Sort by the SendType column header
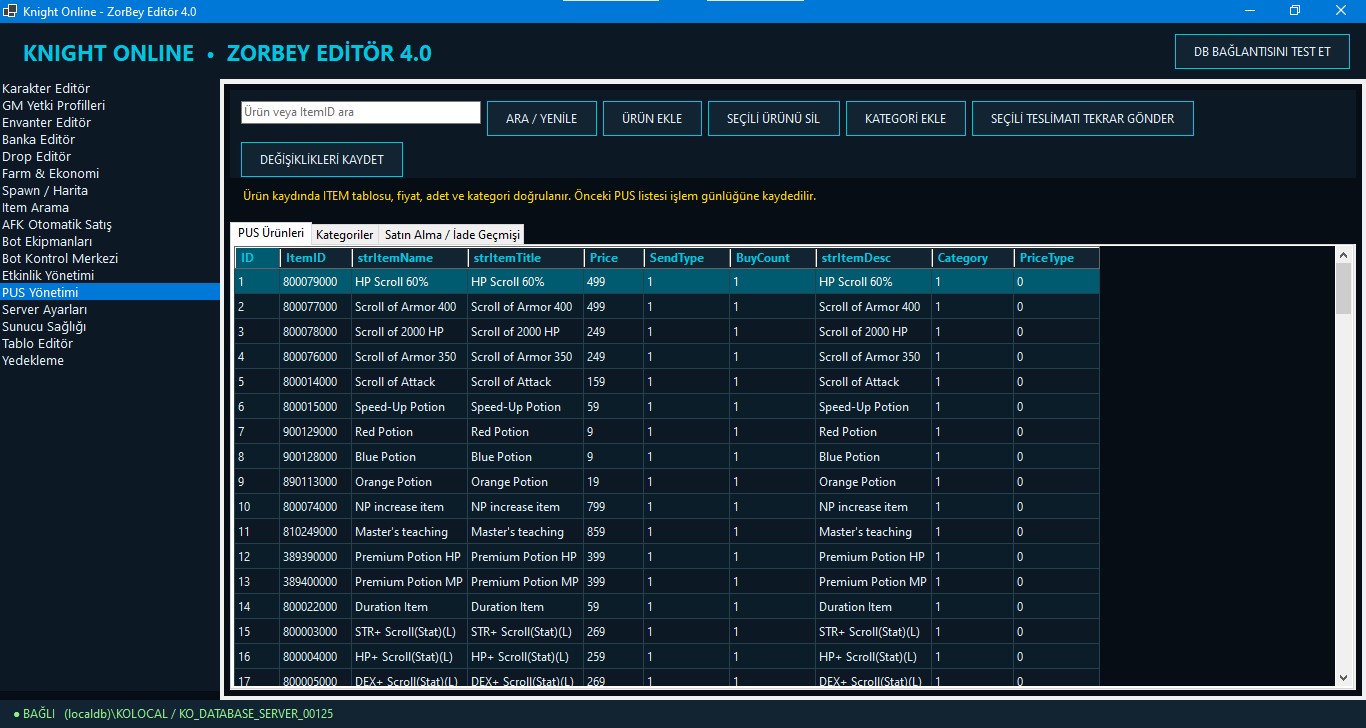Viewport: 1366px width, 728px height. point(687,258)
